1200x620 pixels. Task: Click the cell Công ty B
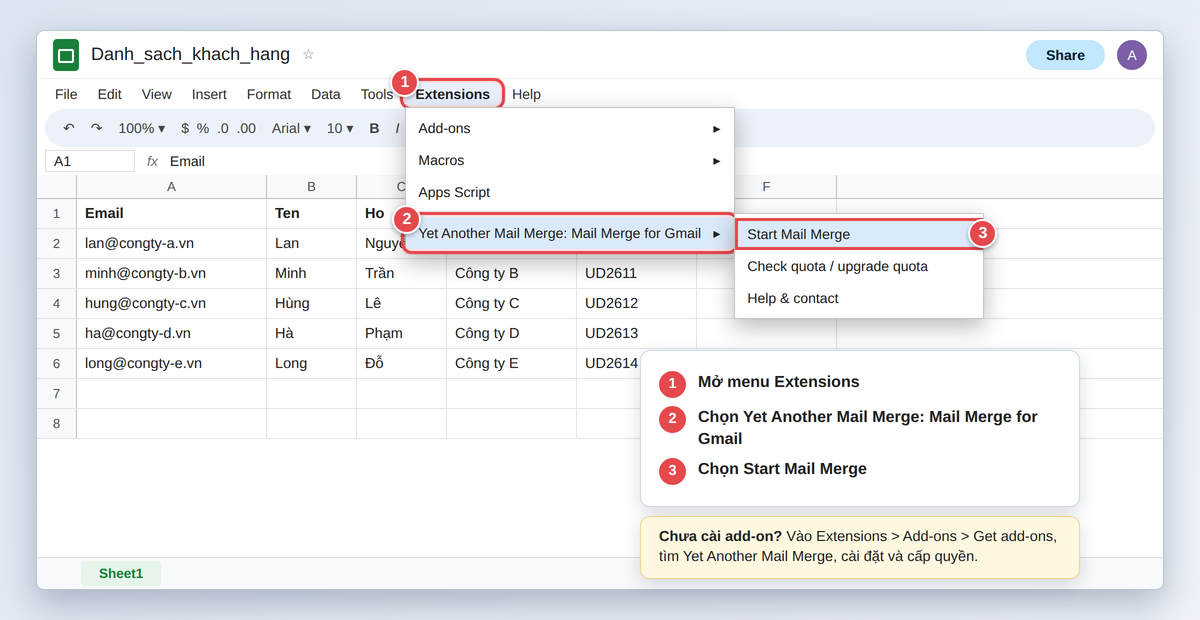(512, 273)
